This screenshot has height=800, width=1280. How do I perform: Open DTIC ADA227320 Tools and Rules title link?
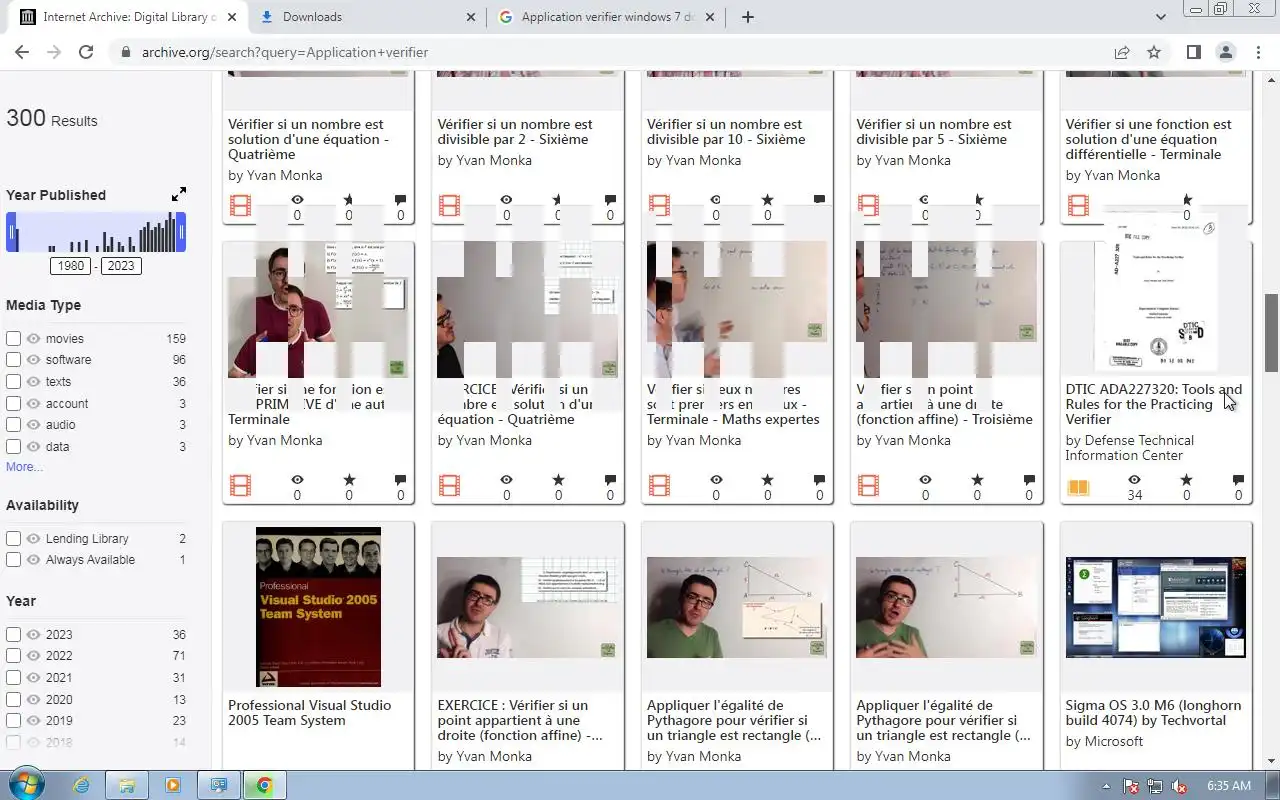1153,404
